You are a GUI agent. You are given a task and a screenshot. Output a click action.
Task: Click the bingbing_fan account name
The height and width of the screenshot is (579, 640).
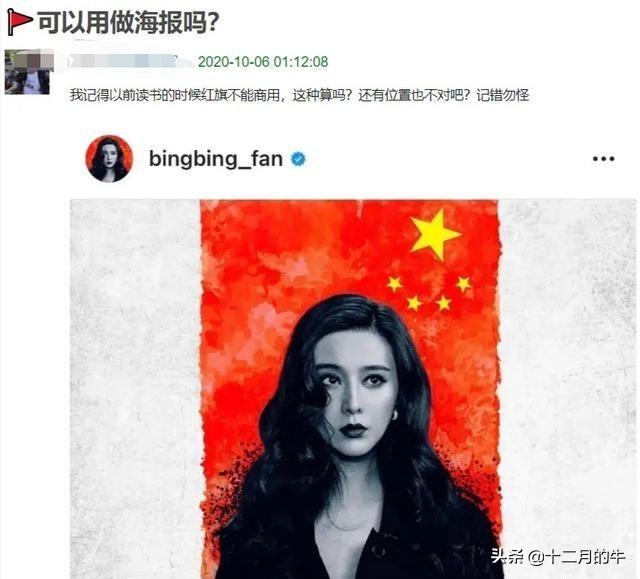click(216, 158)
